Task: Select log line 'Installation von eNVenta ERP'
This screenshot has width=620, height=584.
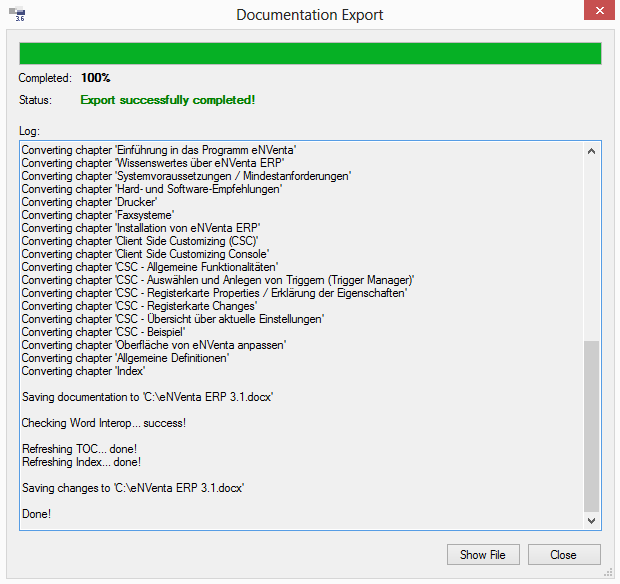Action: pos(141,229)
